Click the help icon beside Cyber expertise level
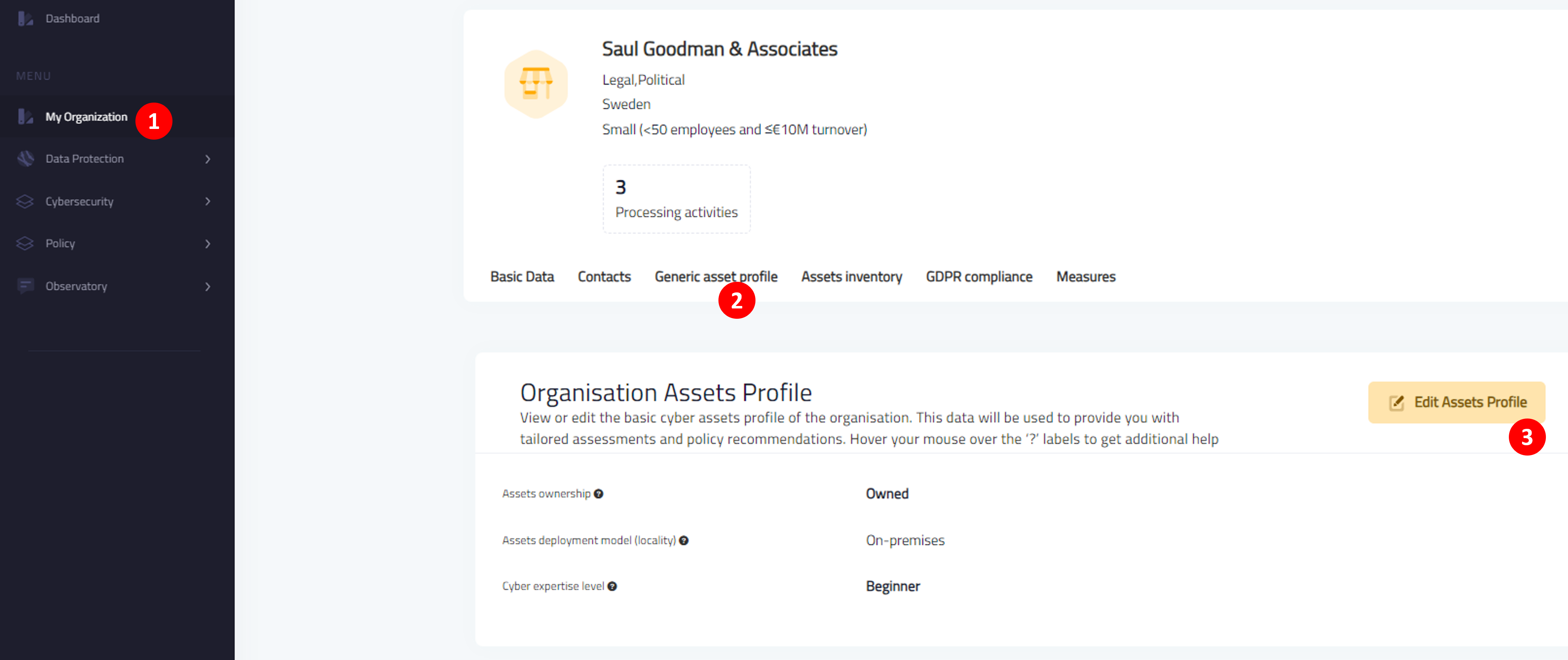The image size is (1568, 660). (612, 586)
